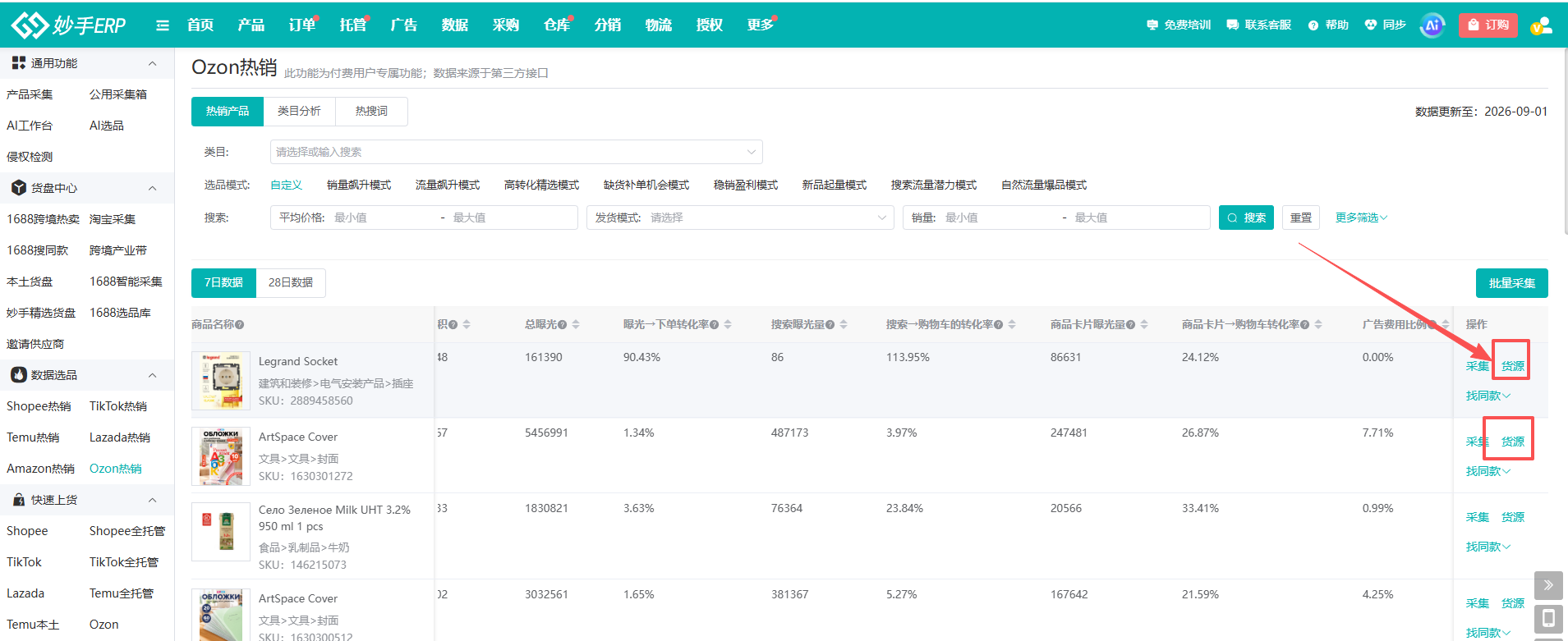Screen dimensions: 1568x641
Task: Click the red 订购 button
Action: (x=1488, y=25)
